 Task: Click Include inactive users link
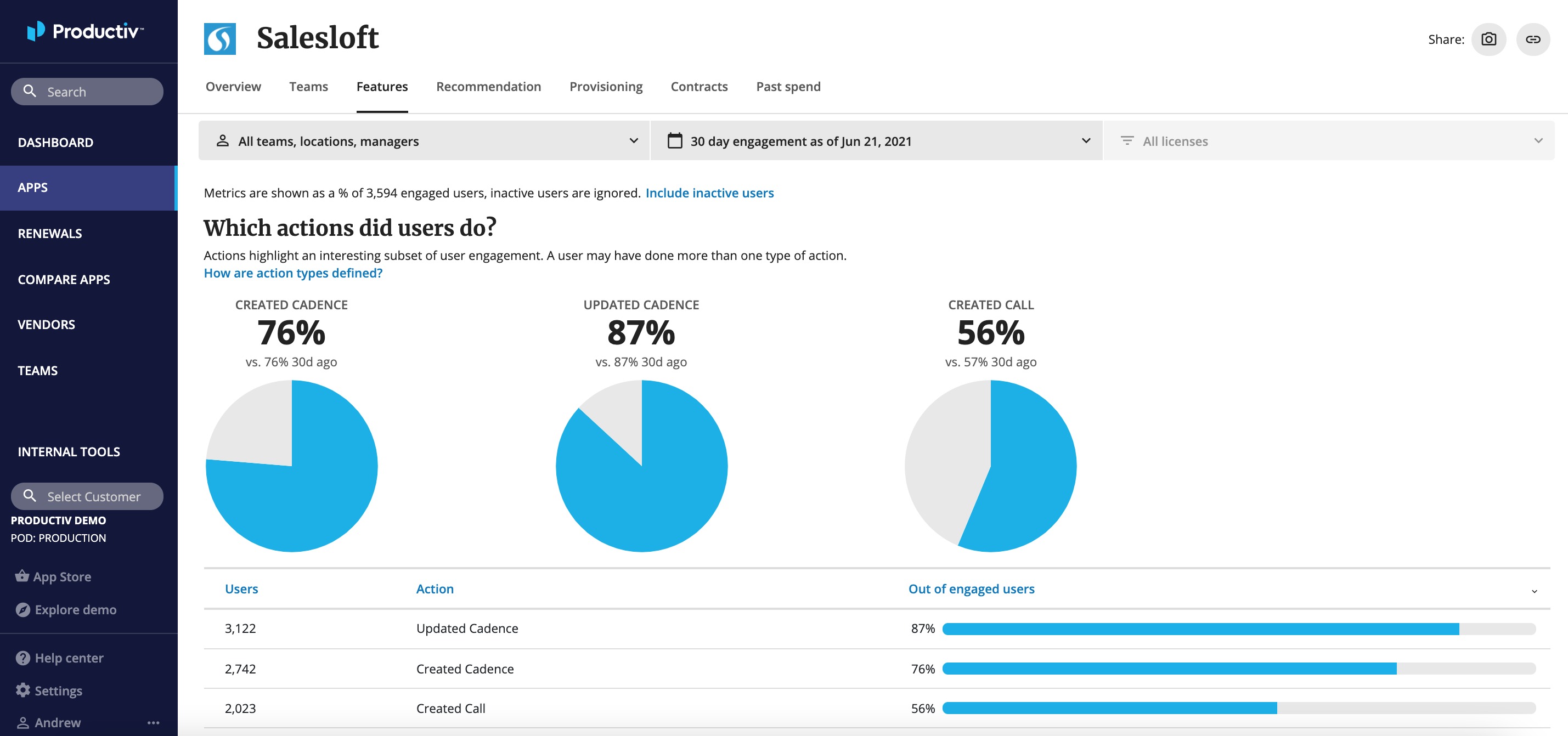tap(709, 193)
